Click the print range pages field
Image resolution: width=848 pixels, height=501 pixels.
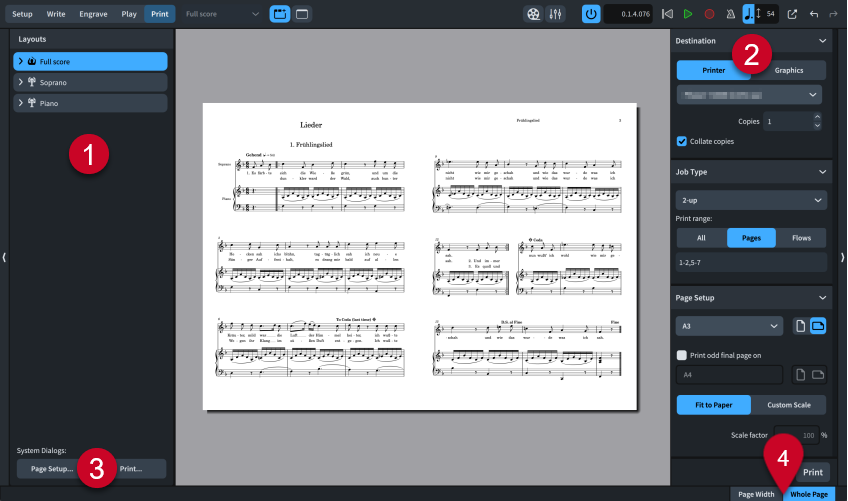pos(751,262)
